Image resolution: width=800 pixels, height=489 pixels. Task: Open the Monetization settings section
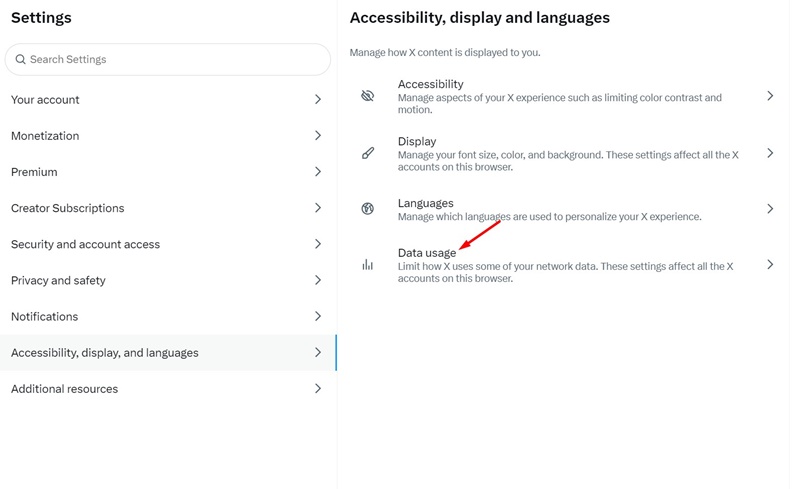click(x=168, y=136)
